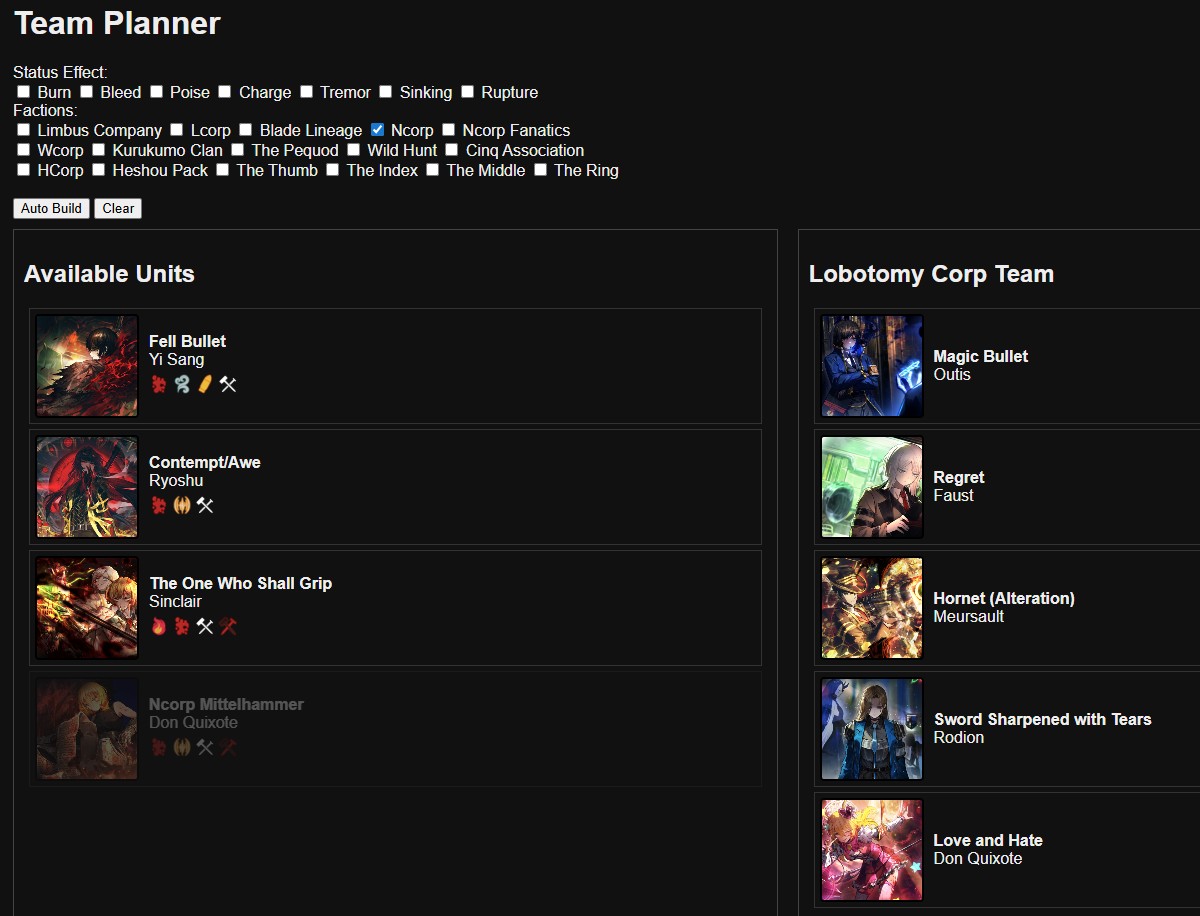This screenshot has height=916, width=1200.
Task: Toggle the Blade Lineage faction checkbox
Action: [x=245, y=129]
